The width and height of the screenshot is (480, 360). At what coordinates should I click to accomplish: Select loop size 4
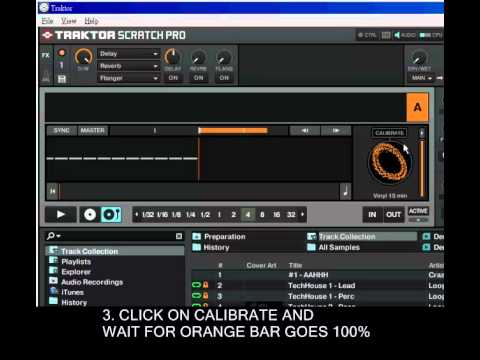(248, 214)
